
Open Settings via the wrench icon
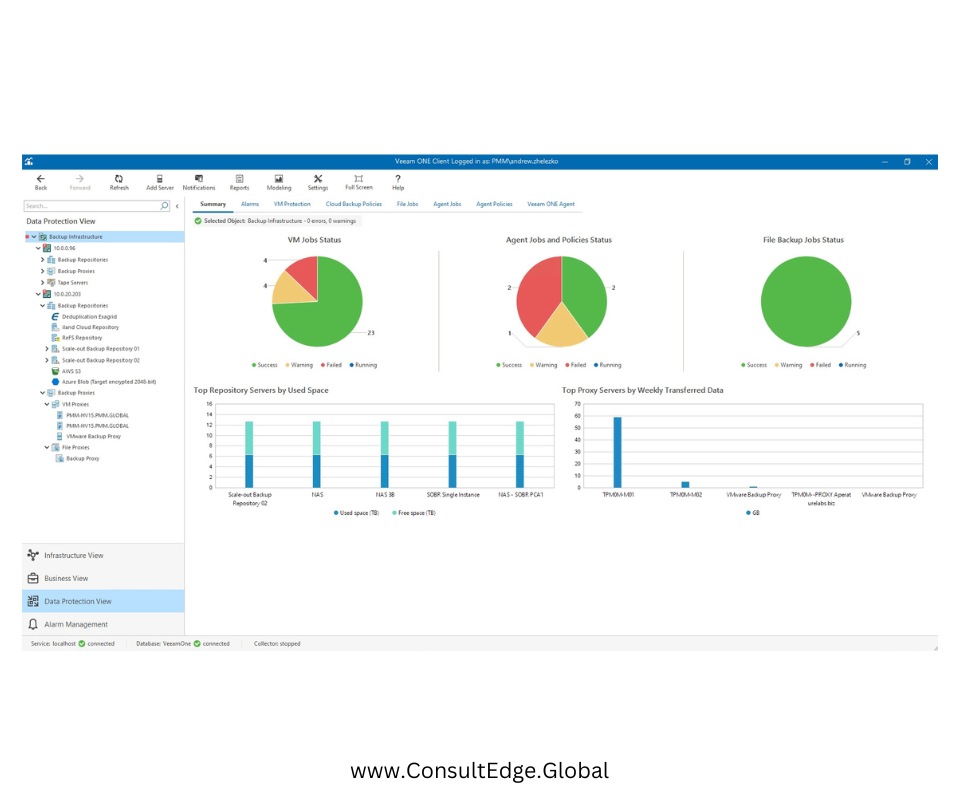pyautogui.click(x=318, y=179)
